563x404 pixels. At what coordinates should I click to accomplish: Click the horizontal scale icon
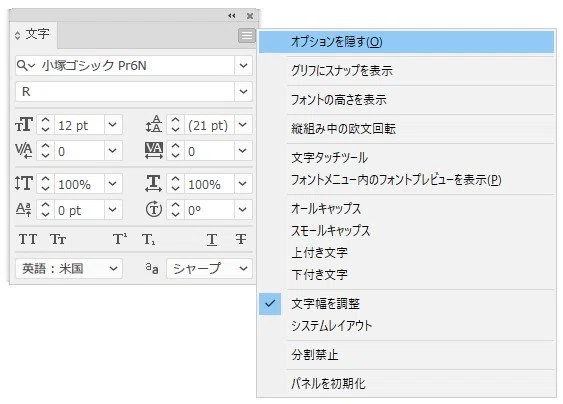(x=153, y=184)
